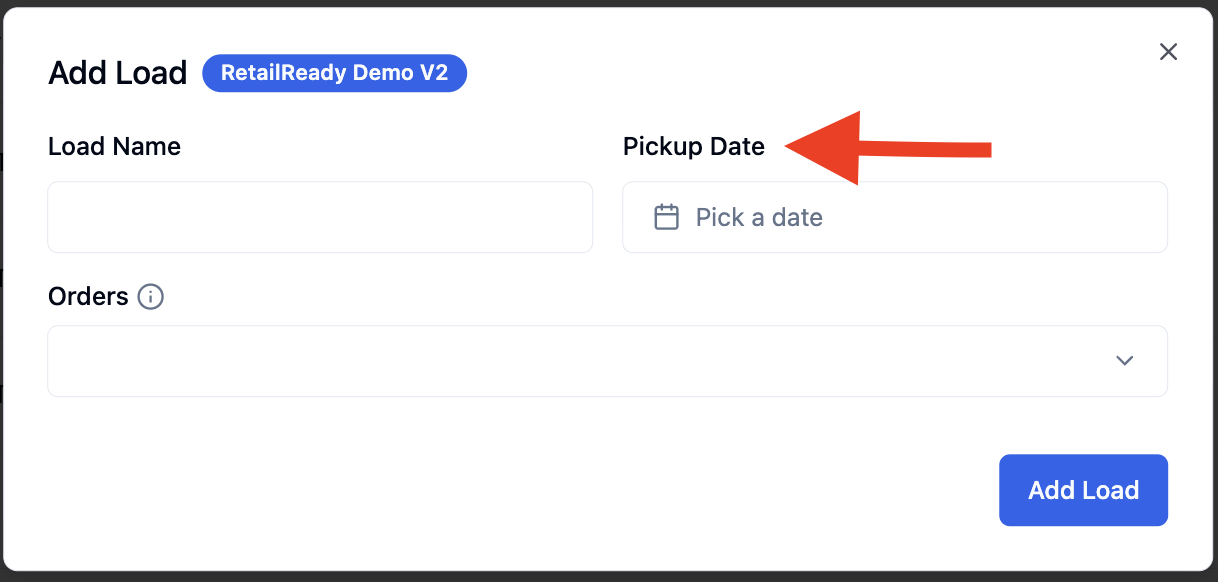
Task: Expand Orders list using the chevron arrow
Action: coord(1125,361)
